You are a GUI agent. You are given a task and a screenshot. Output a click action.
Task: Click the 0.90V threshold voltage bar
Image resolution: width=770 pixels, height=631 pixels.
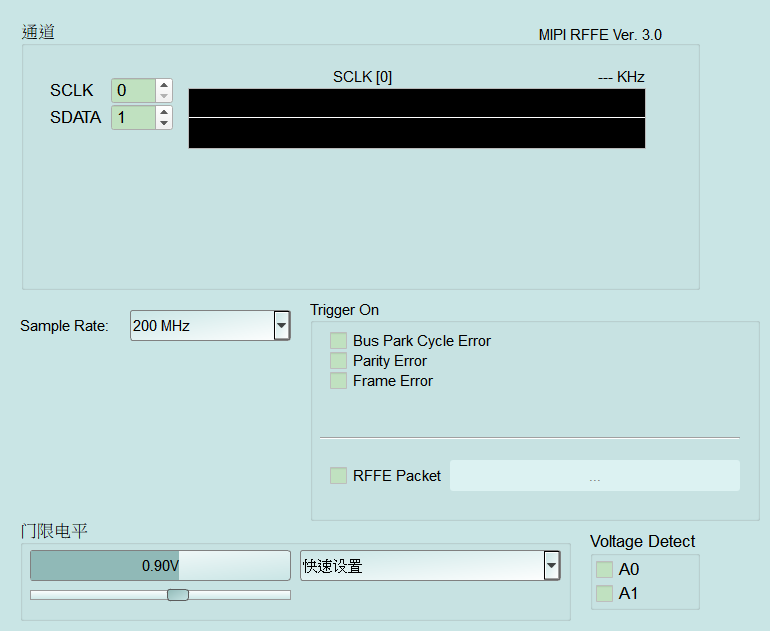160,565
